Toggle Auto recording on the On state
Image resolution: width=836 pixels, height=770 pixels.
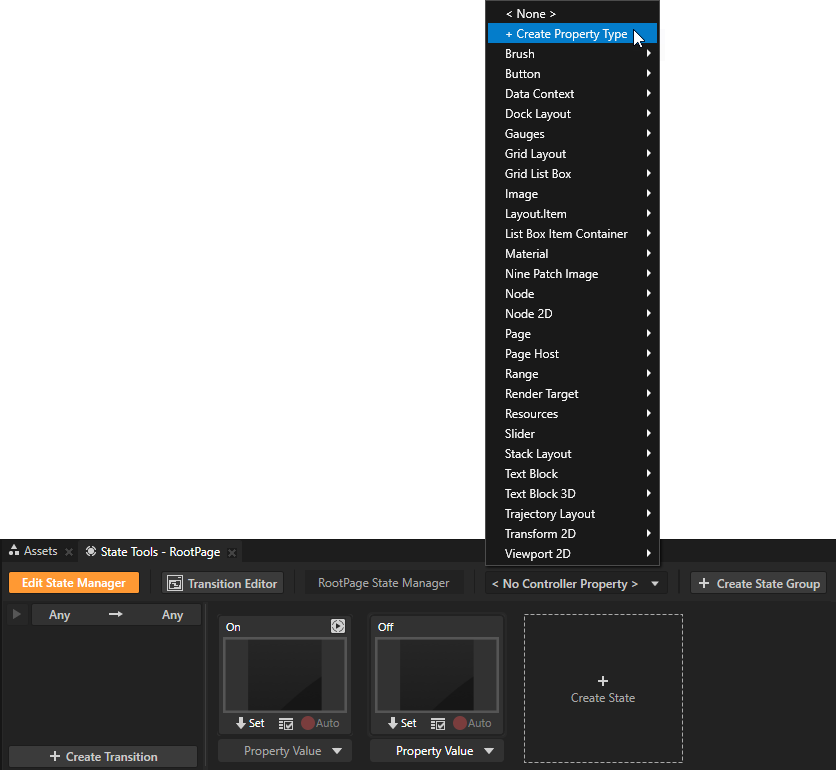click(x=320, y=723)
